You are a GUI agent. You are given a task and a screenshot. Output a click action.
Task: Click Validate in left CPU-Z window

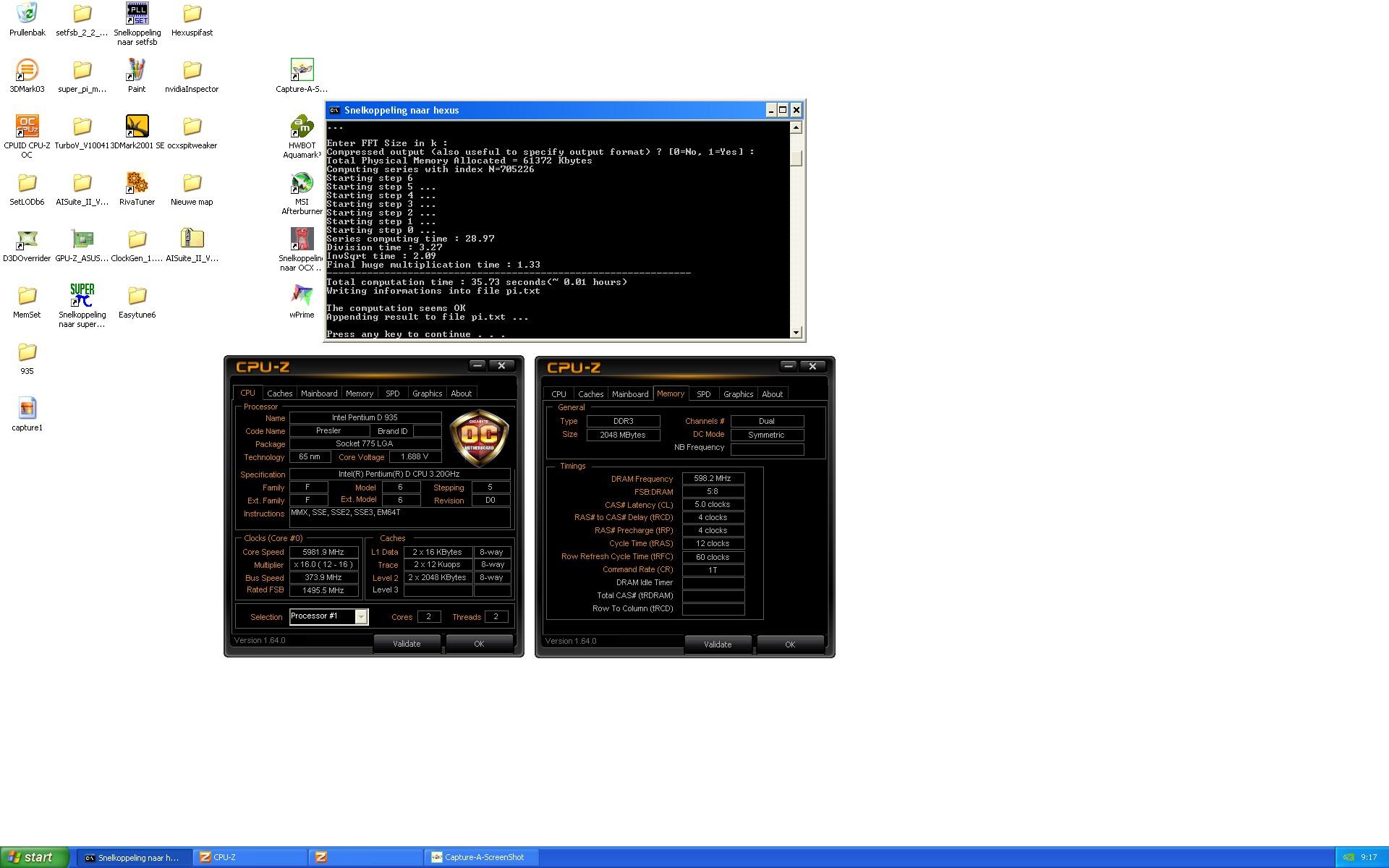[x=407, y=644]
